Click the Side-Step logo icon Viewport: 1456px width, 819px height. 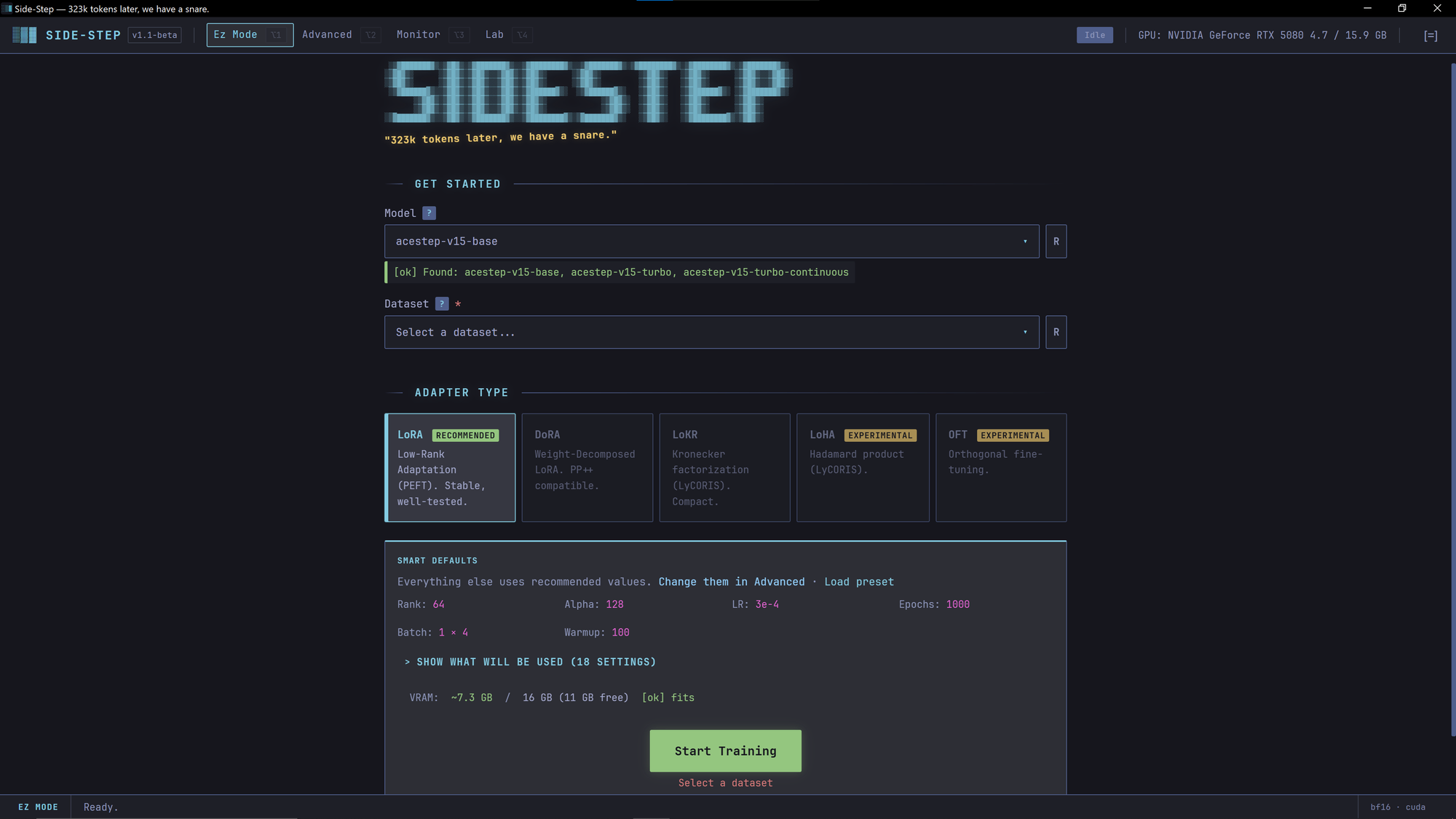tap(24, 35)
